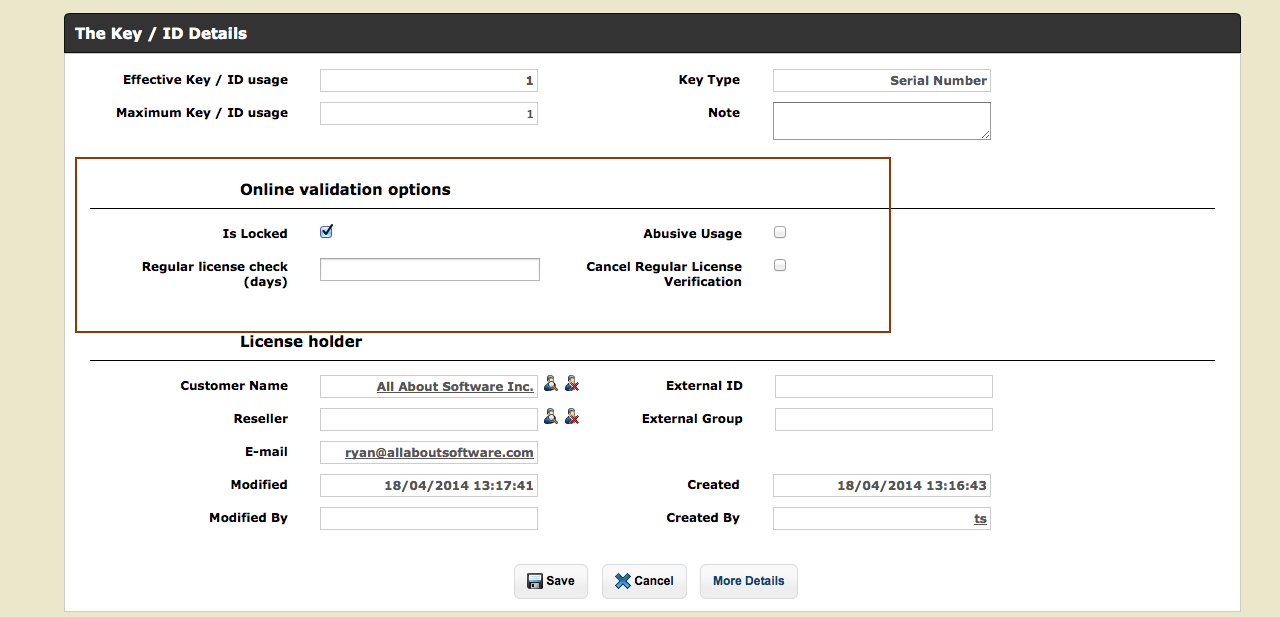Tick Cancel Regular License Verification checkbox
Viewport: 1280px width, 617px height.
click(x=780, y=265)
